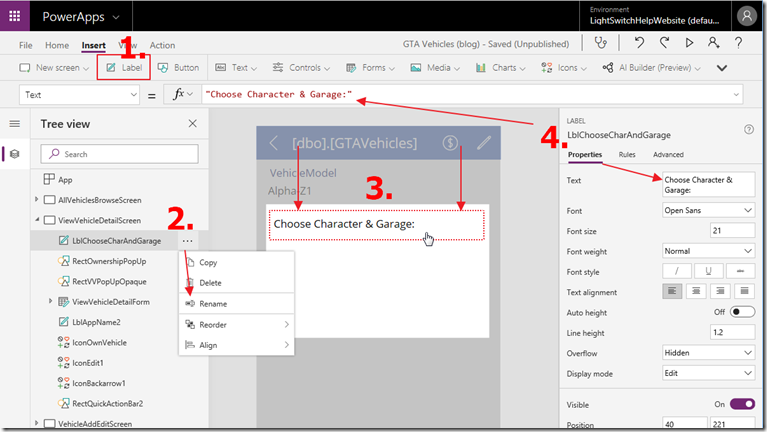The image size is (767, 432).
Task: Open the Overflow dropdown
Action: coord(708,353)
